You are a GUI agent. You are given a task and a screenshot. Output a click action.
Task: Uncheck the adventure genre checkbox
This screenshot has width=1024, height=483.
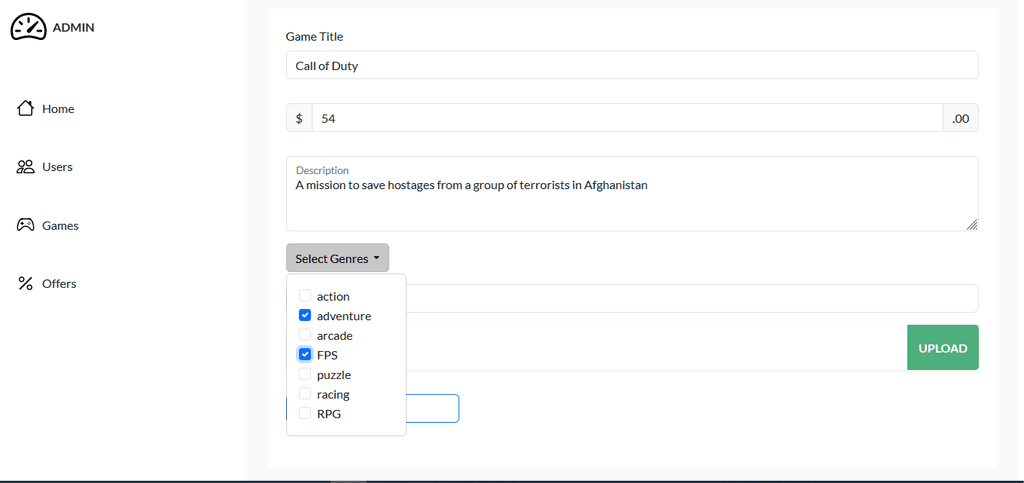pos(305,315)
